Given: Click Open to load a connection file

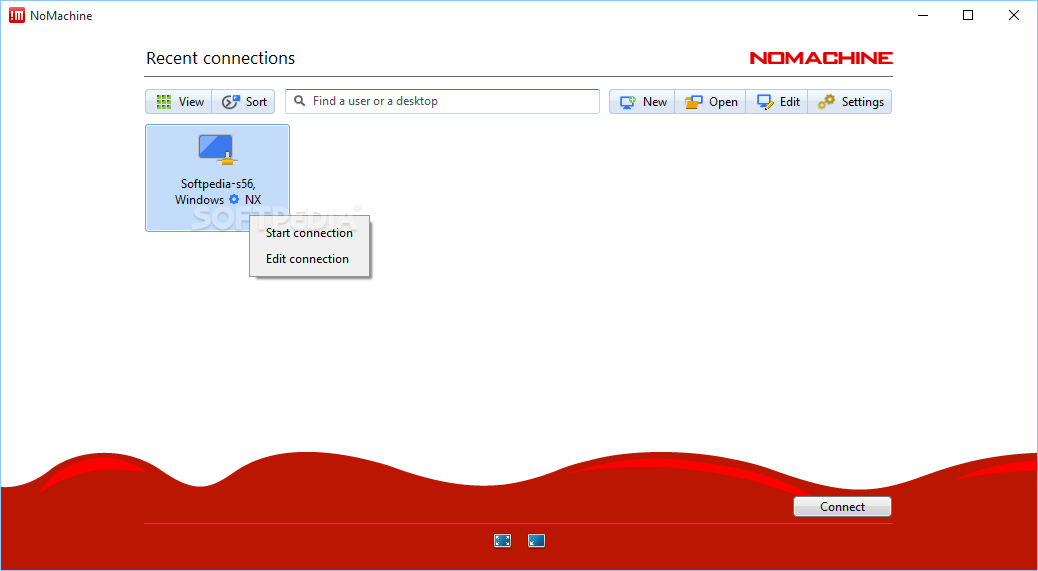Looking at the screenshot, I should click(710, 102).
